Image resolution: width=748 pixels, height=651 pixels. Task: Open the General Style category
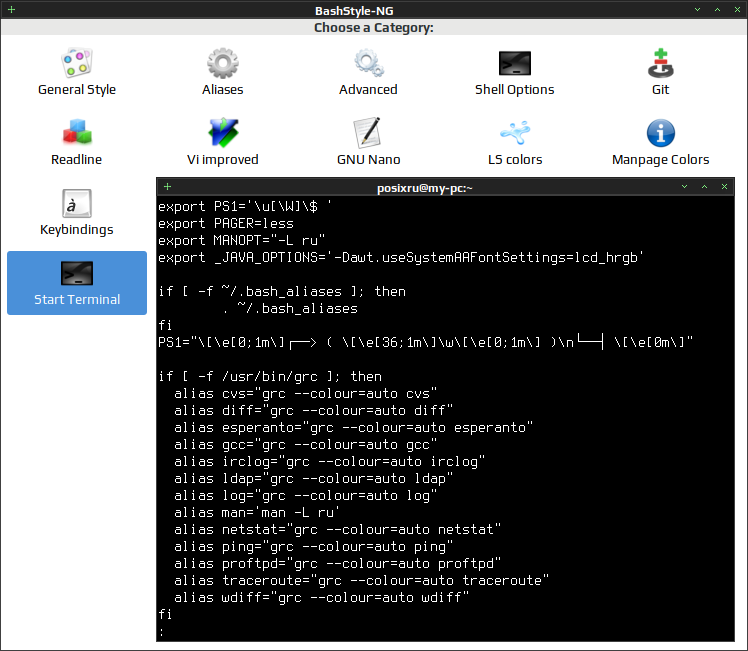point(76,72)
